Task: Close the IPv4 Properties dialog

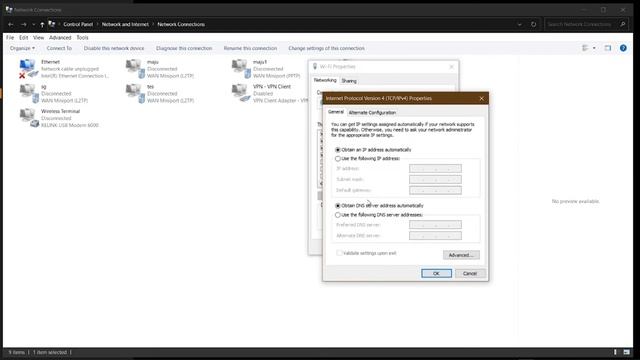Action: 481,98
